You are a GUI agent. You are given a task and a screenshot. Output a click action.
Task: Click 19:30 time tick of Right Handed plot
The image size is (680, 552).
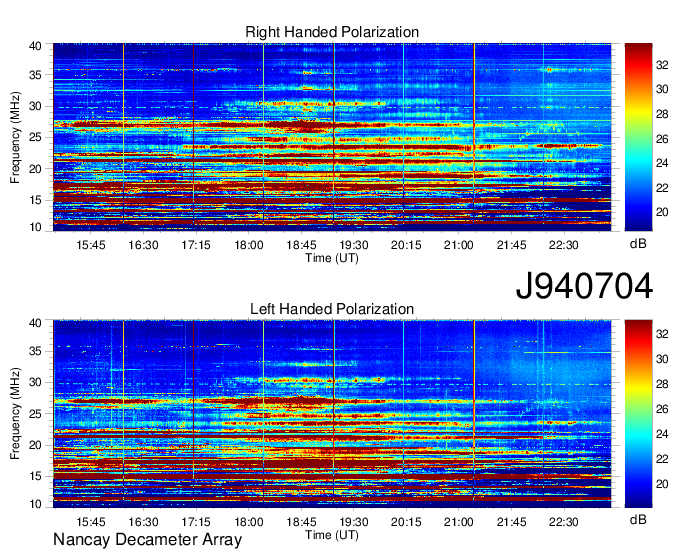pyautogui.click(x=354, y=245)
